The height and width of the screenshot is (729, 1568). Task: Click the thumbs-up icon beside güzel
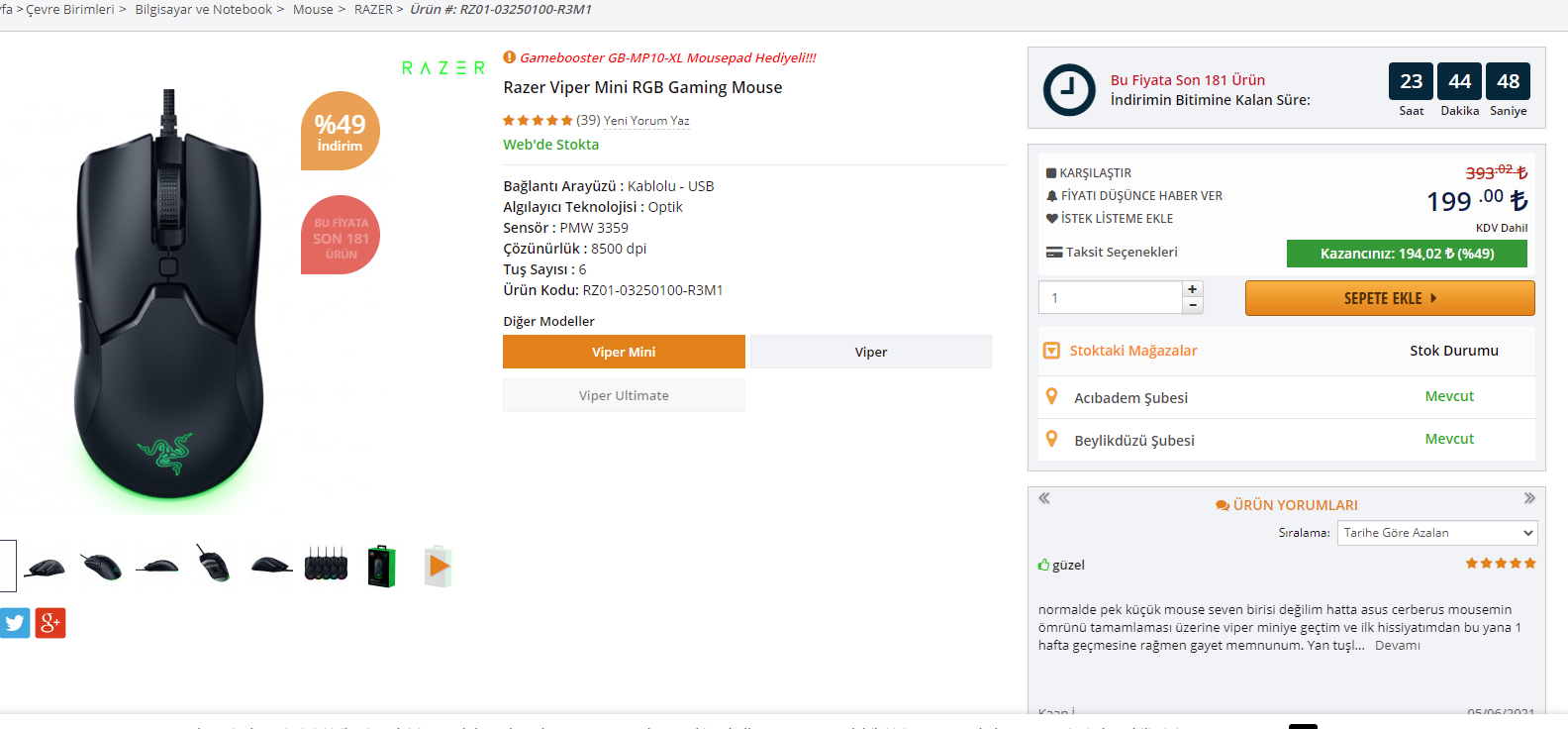pos(1043,565)
